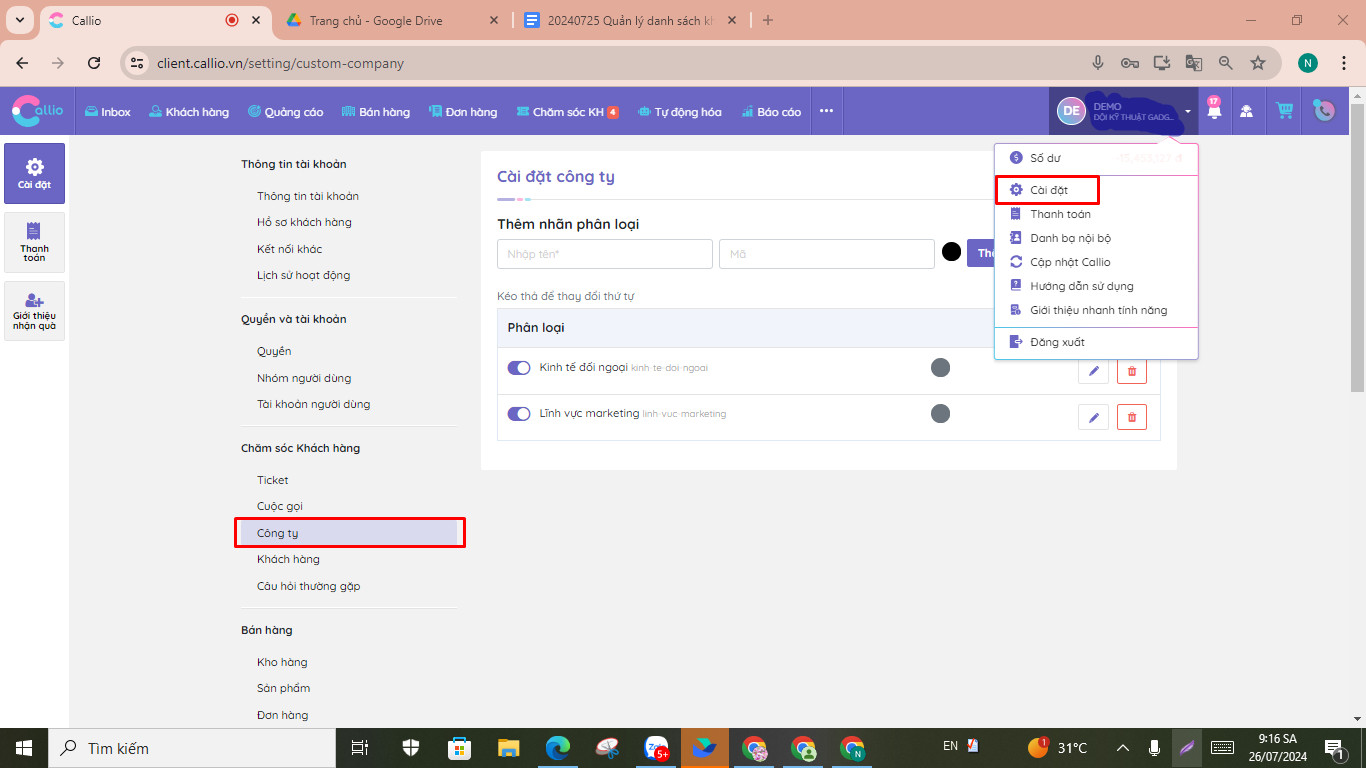Switch to 20240725 Quản lý danh sách tab
Screen dimensions: 1366x768
click(x=631, y=20)
